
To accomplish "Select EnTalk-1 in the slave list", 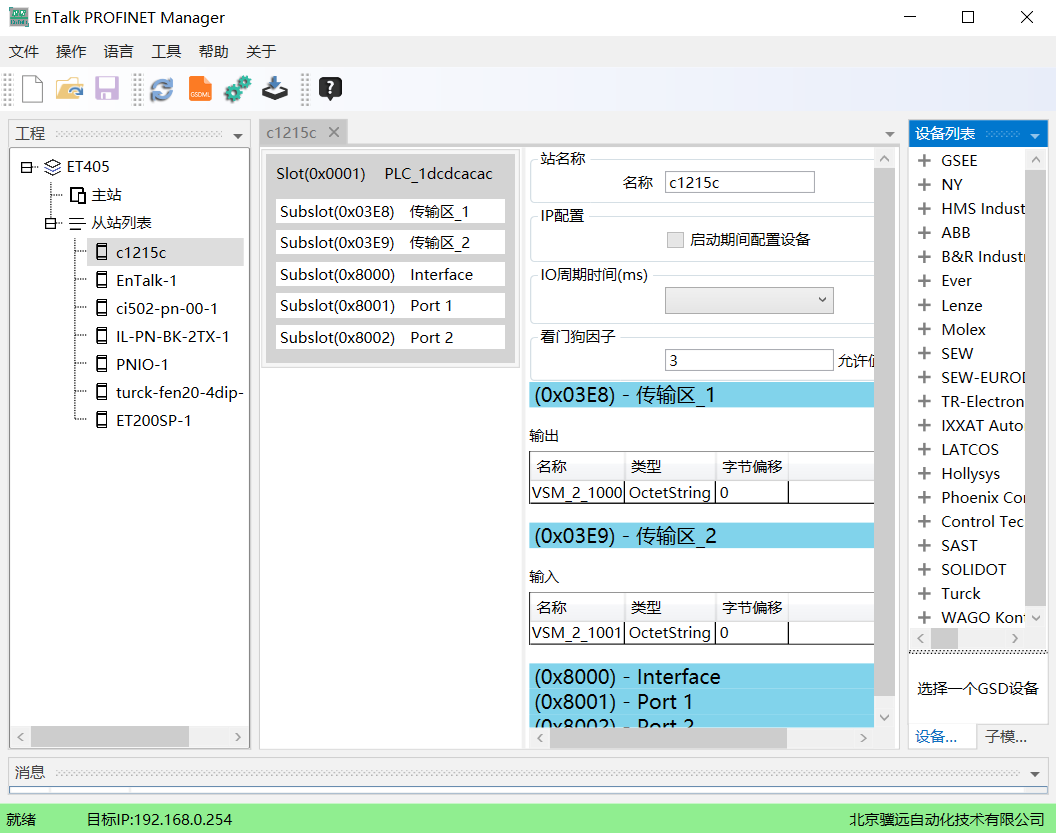I will (x=146, y=280).
